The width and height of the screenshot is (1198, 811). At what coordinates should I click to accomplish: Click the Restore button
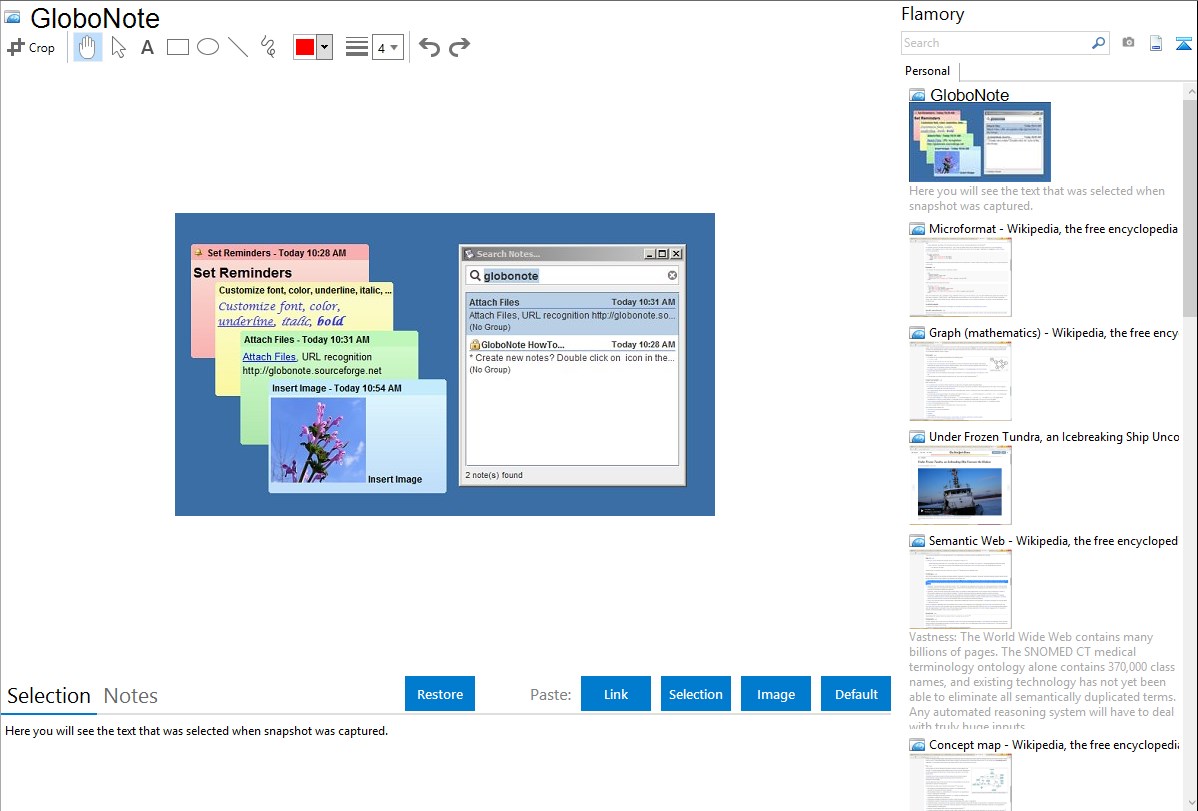coord(440,694)
